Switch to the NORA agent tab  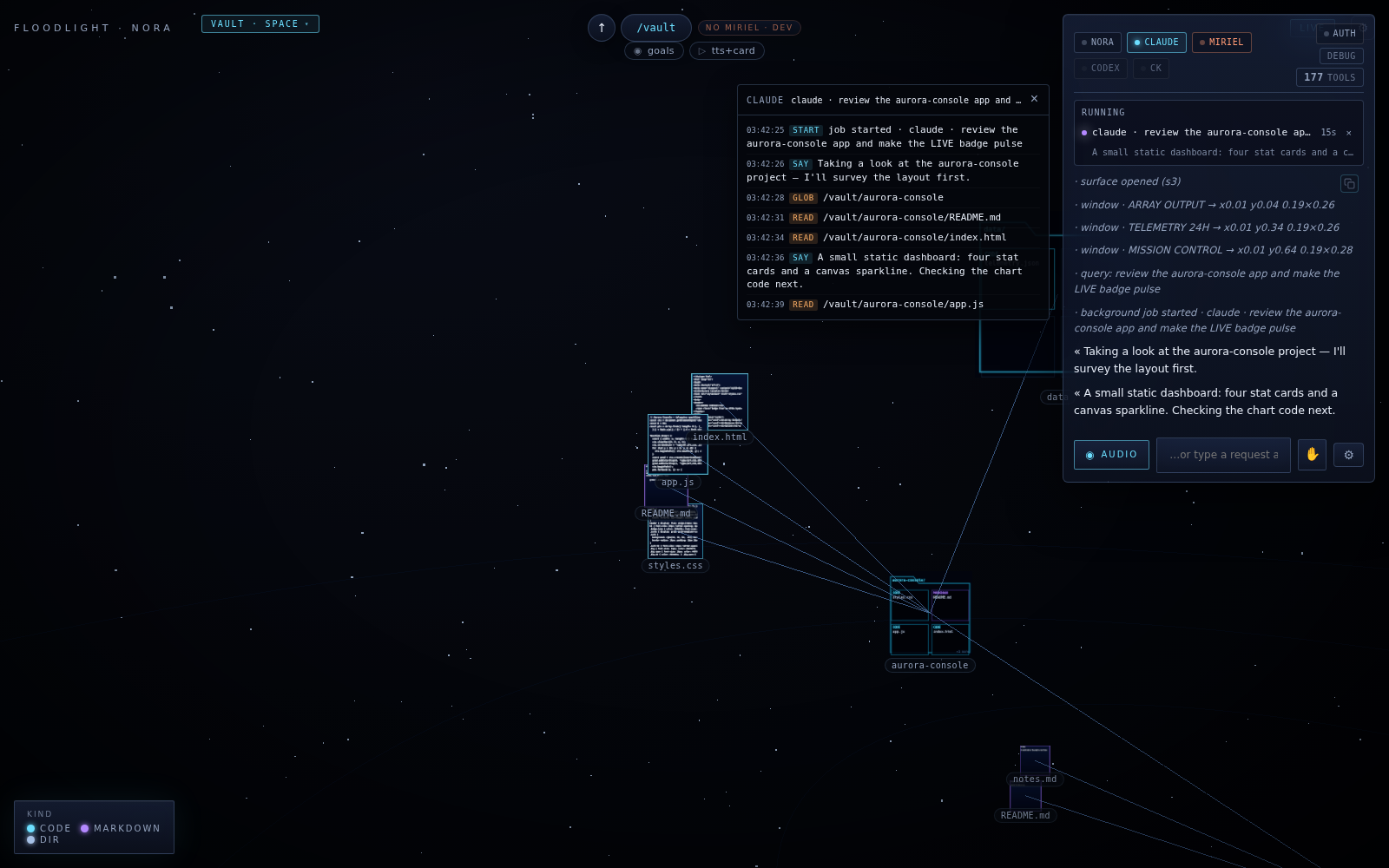coord(1097,43)
